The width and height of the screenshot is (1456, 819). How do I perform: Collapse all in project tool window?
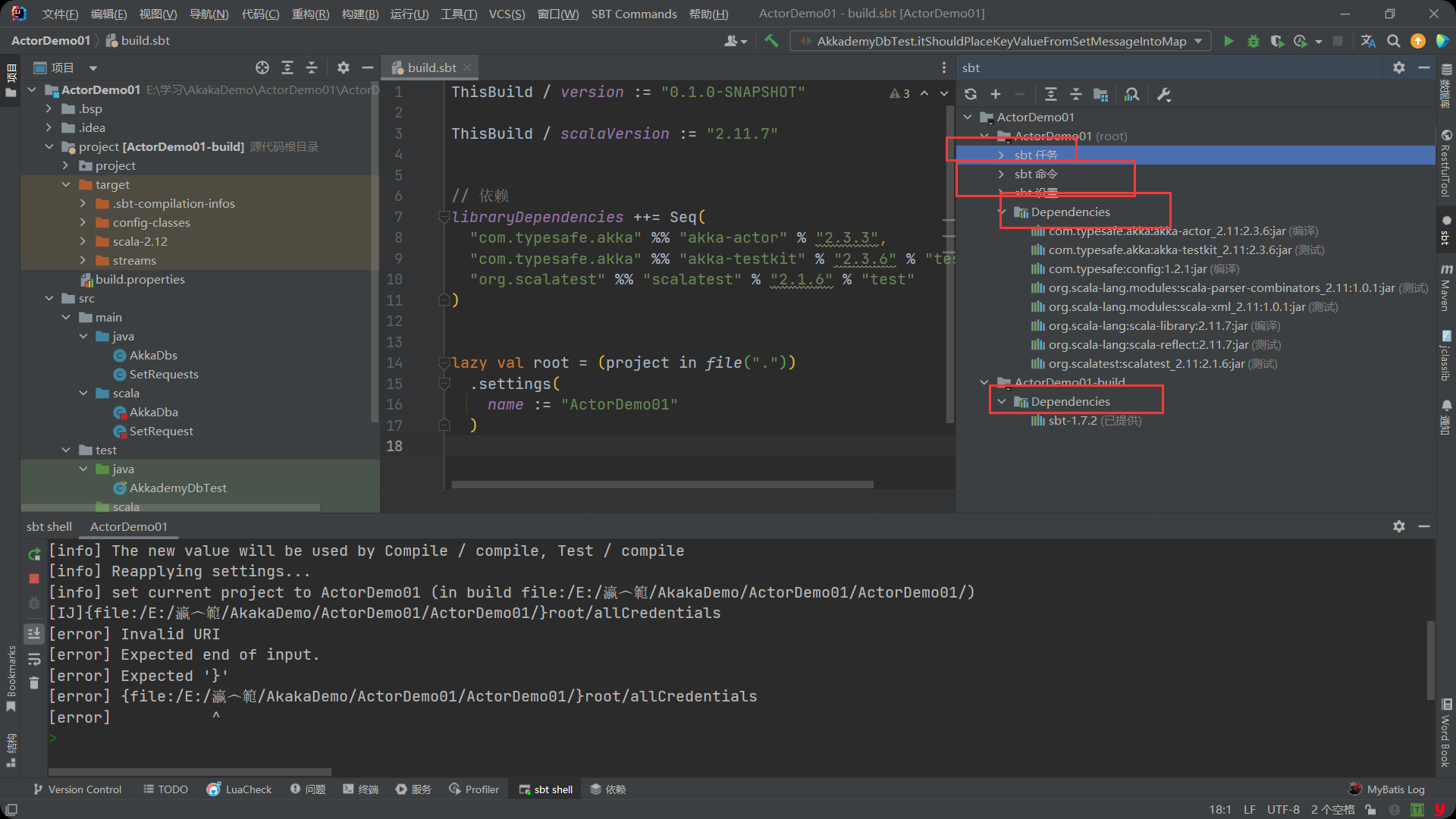(x=312, y=67)
